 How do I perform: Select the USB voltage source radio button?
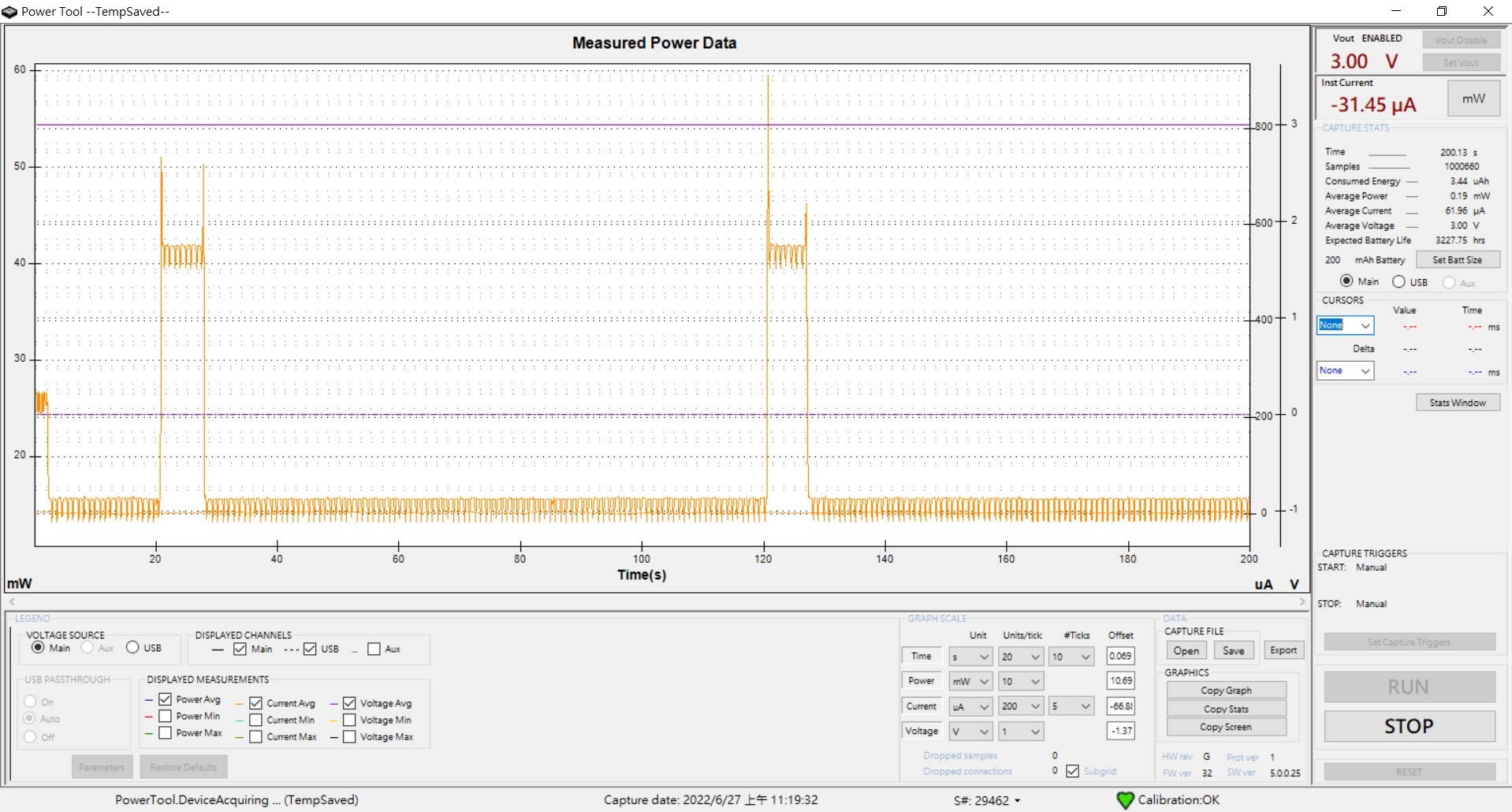[x=132, y=647]
